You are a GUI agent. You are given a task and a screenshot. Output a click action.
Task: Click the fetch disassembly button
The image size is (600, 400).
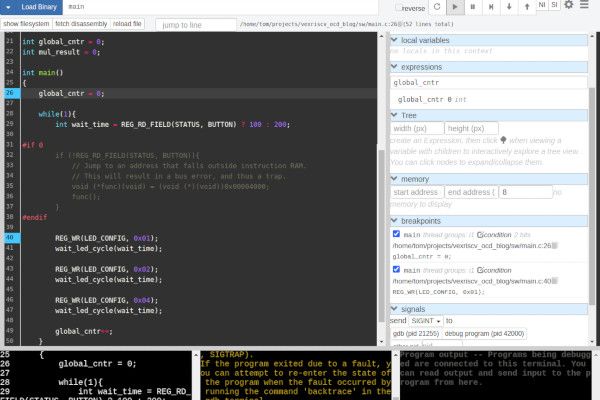pyautogui.click(x=81, y=23)
